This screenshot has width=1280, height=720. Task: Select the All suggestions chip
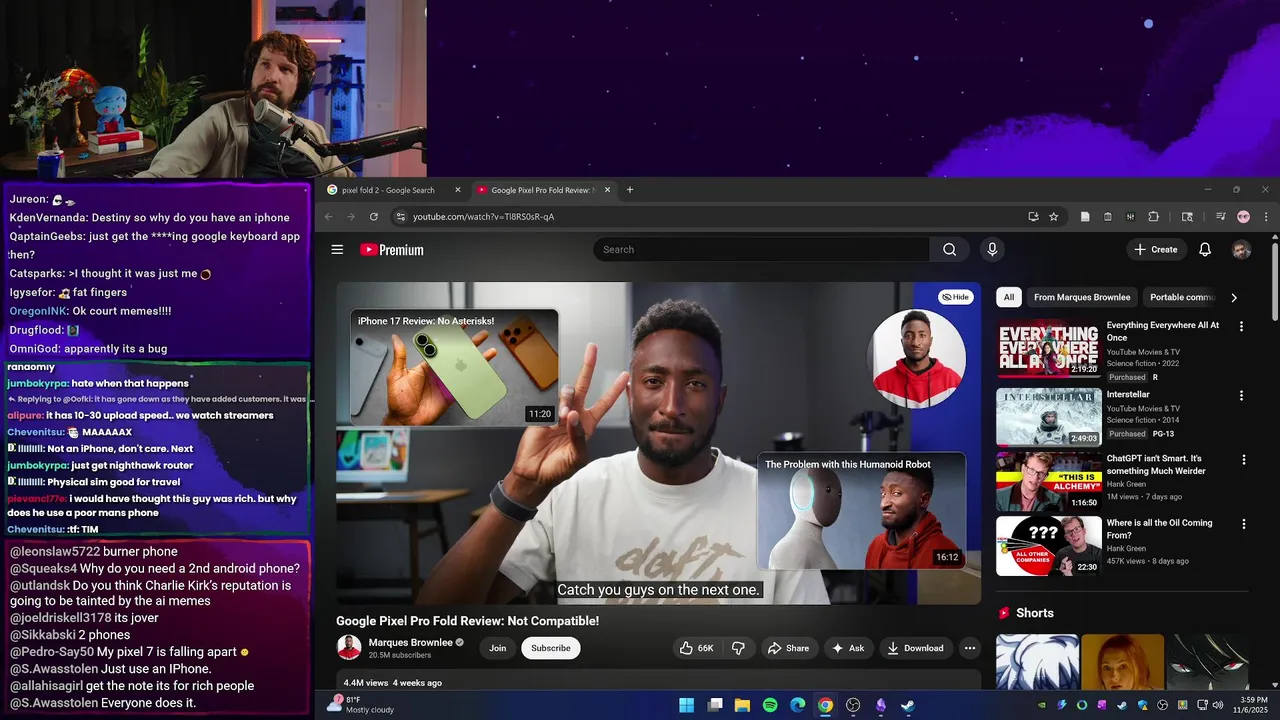(1009, 297)
